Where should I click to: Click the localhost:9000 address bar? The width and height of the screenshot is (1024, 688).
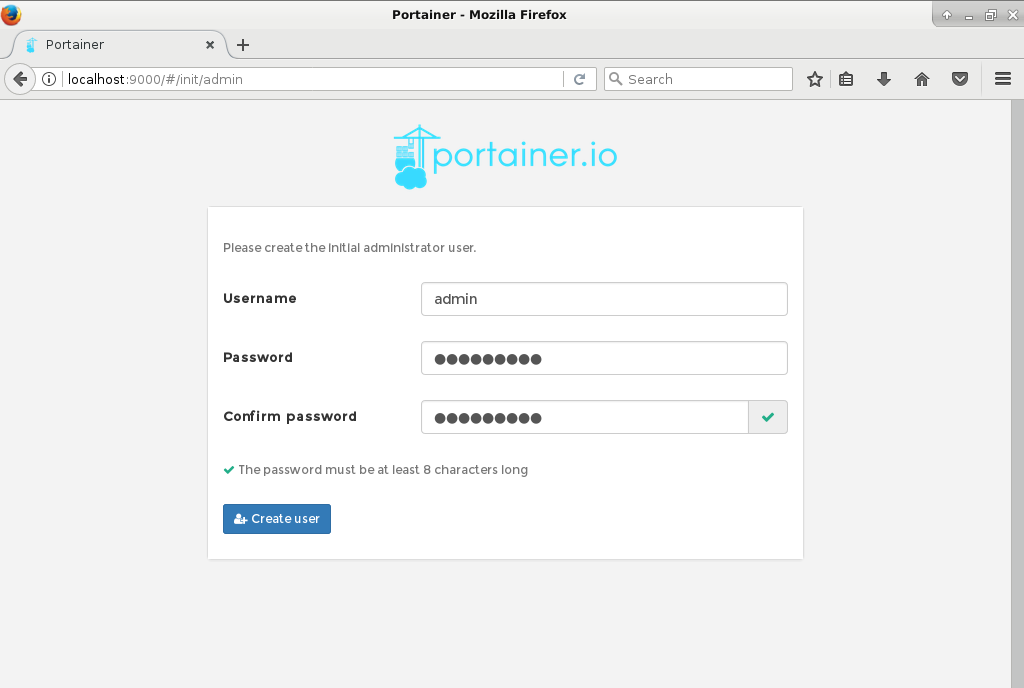(313, 79)
